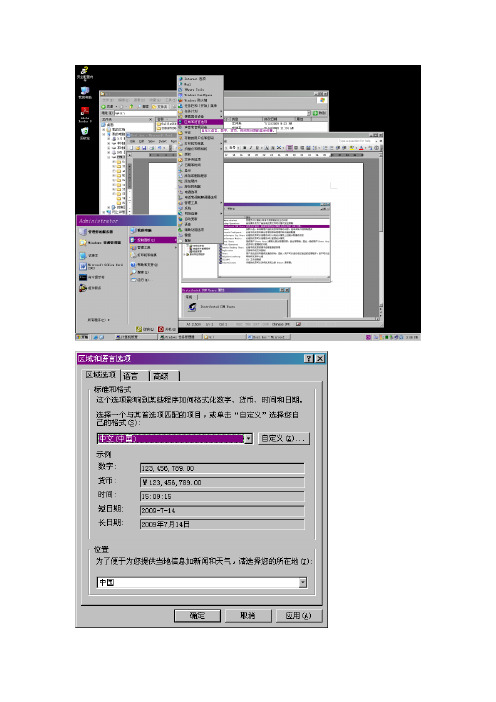Screen dimensions: 496x702
Task: Open My Computer desktop icon
Action: pos(85,91)
